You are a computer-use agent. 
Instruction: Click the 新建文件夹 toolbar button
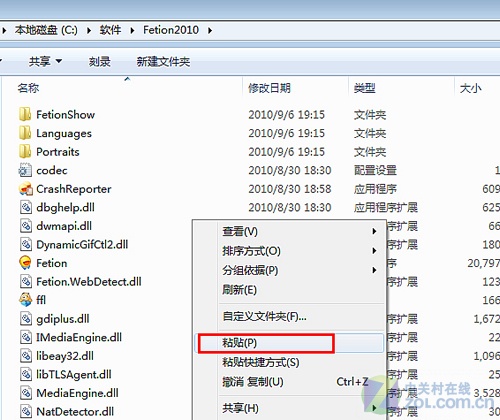(163, 62)
